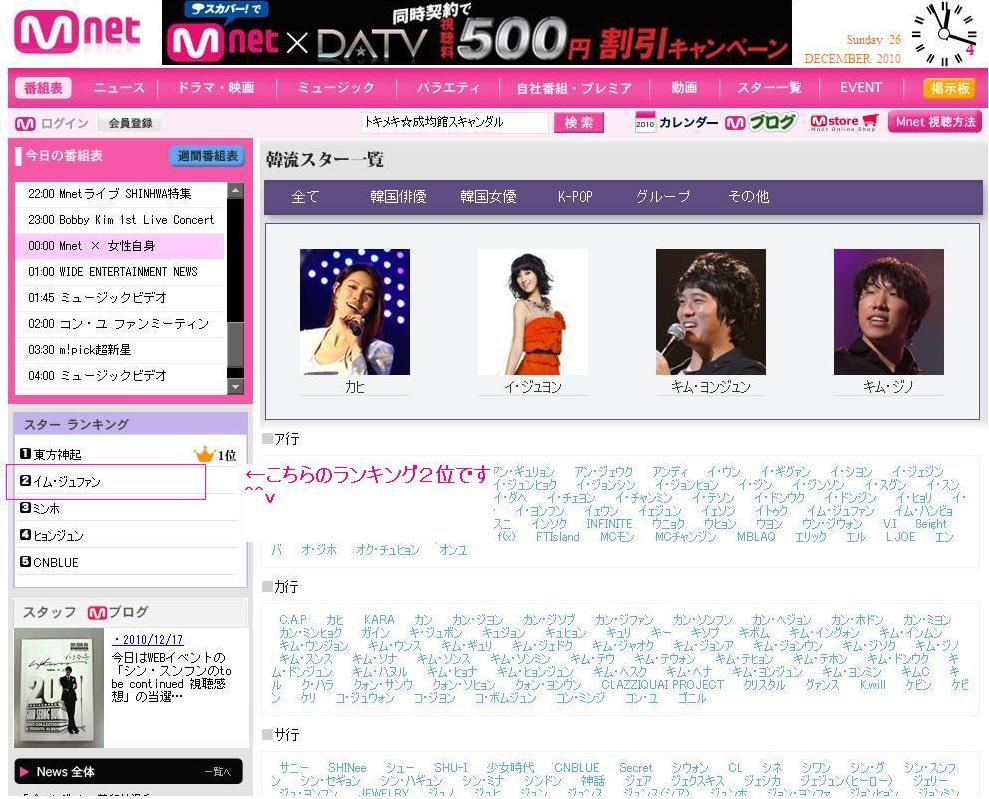
Task: Open ranking number 2 イム・ジュファン
Action: pos(67,482)
